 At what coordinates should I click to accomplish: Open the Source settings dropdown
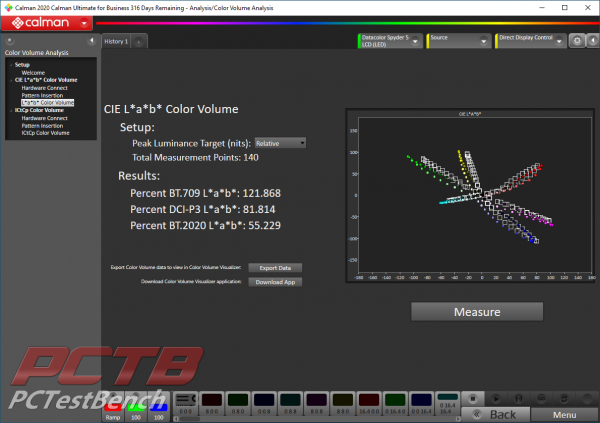click(483, 41)
